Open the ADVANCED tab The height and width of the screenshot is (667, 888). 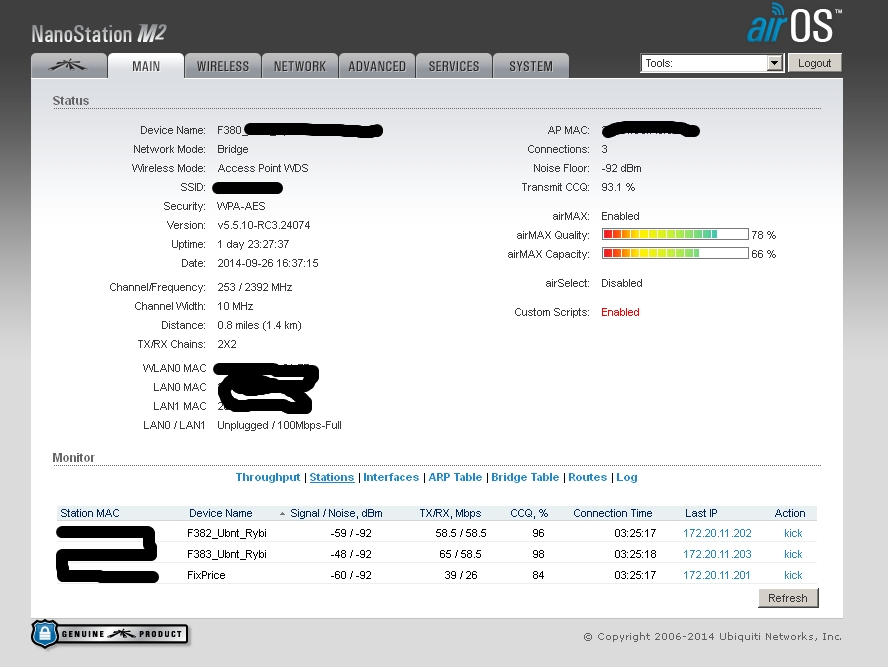pyautogui.click(x=377, y=66)
